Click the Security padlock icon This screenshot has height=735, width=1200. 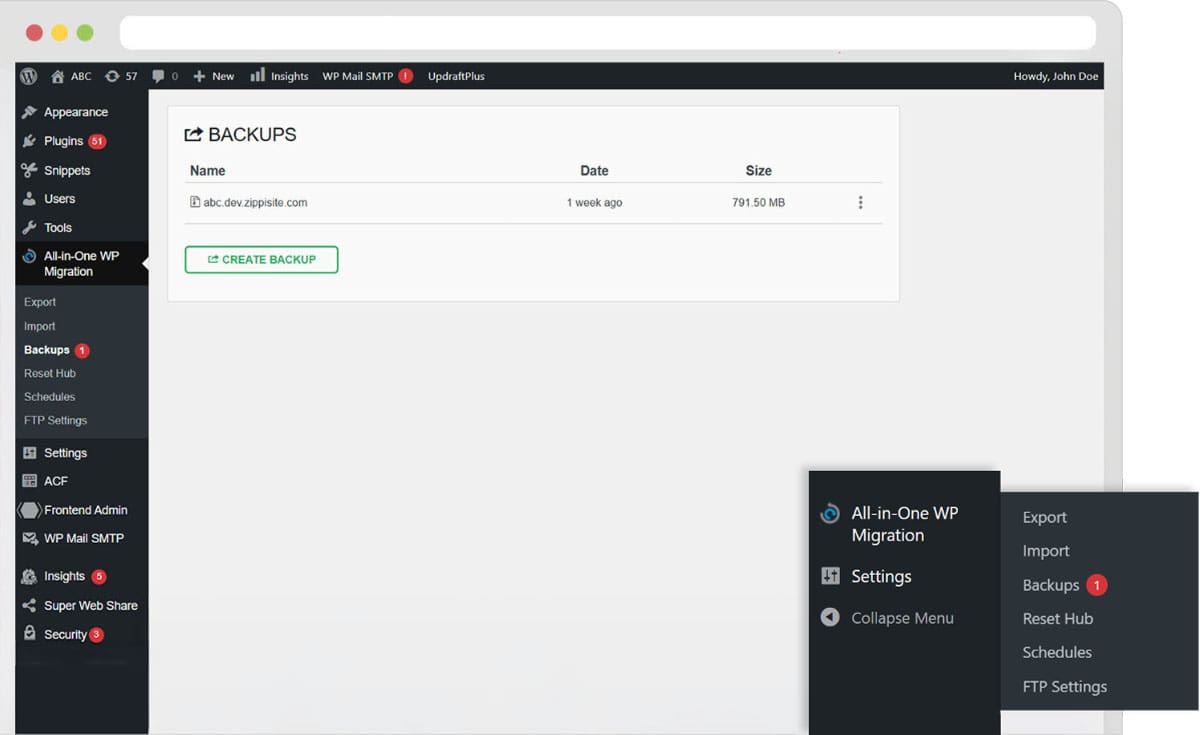29,634
